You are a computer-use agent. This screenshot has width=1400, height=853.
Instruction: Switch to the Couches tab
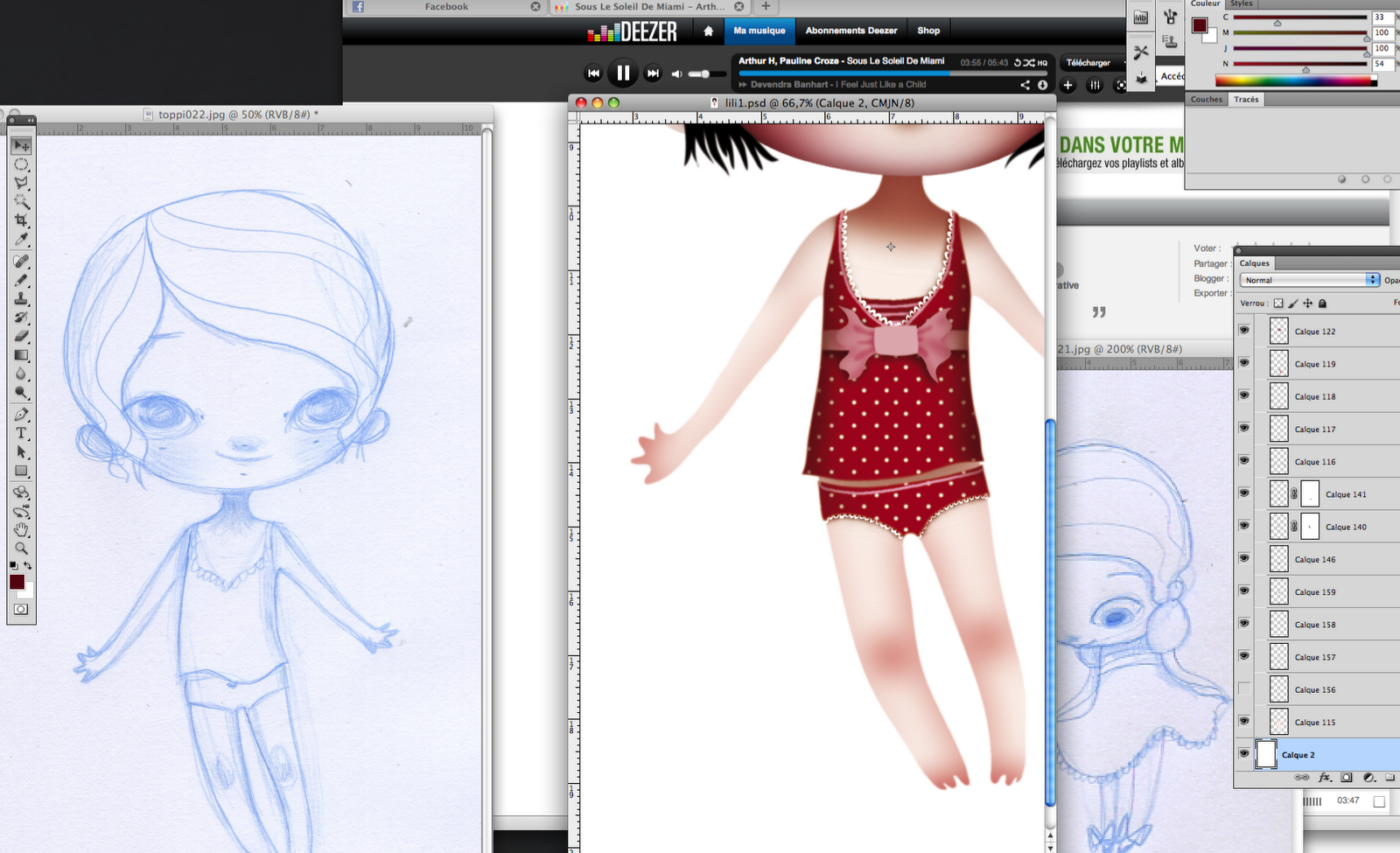[1207, 100]
